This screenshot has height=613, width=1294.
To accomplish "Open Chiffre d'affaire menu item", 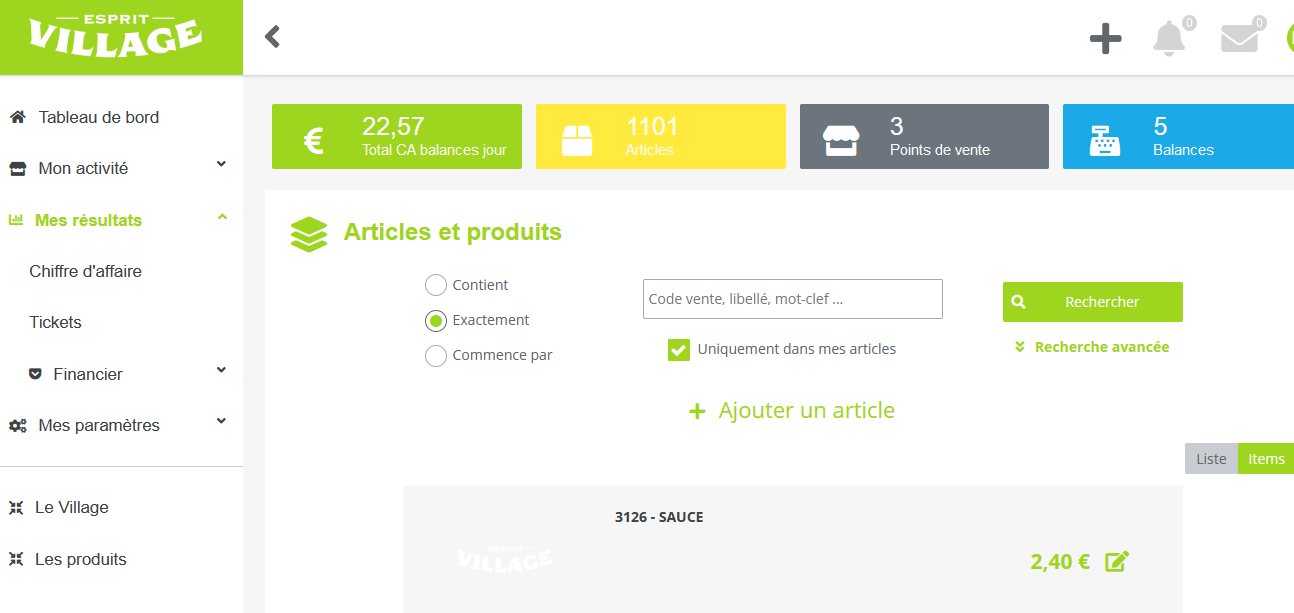I will [86, 271].
